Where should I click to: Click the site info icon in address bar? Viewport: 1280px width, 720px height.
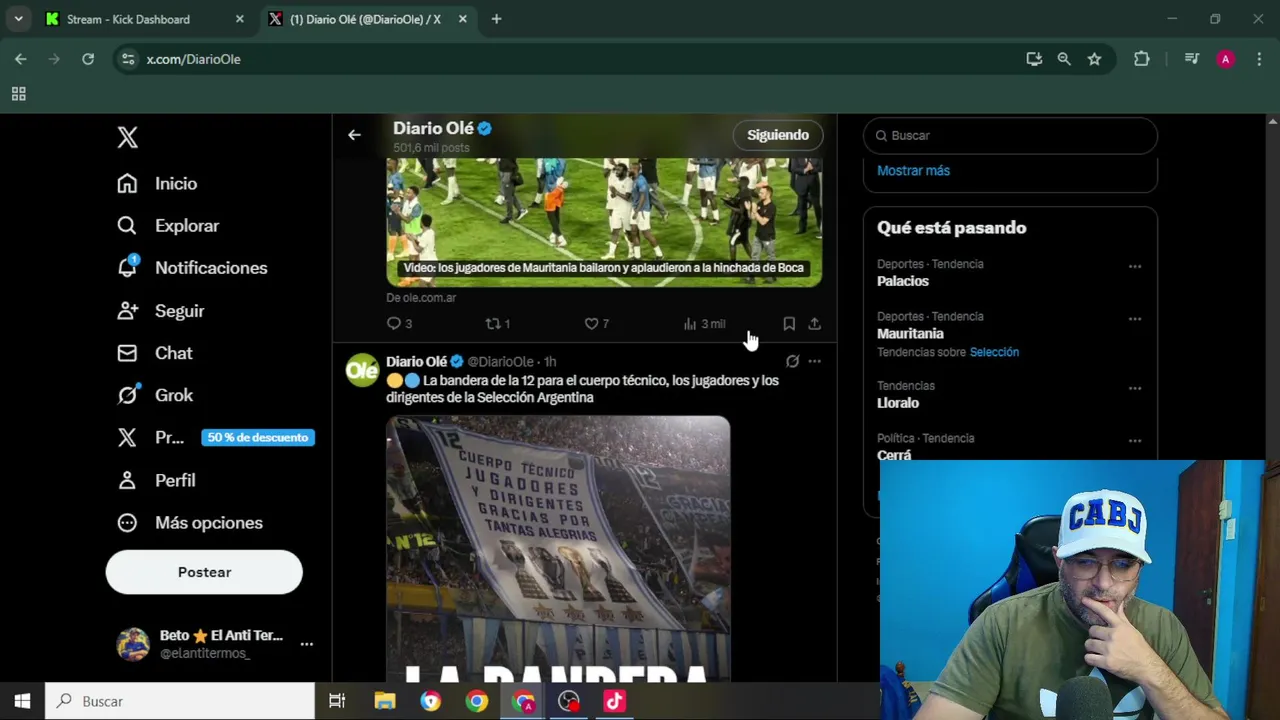[x=128, y=59]
